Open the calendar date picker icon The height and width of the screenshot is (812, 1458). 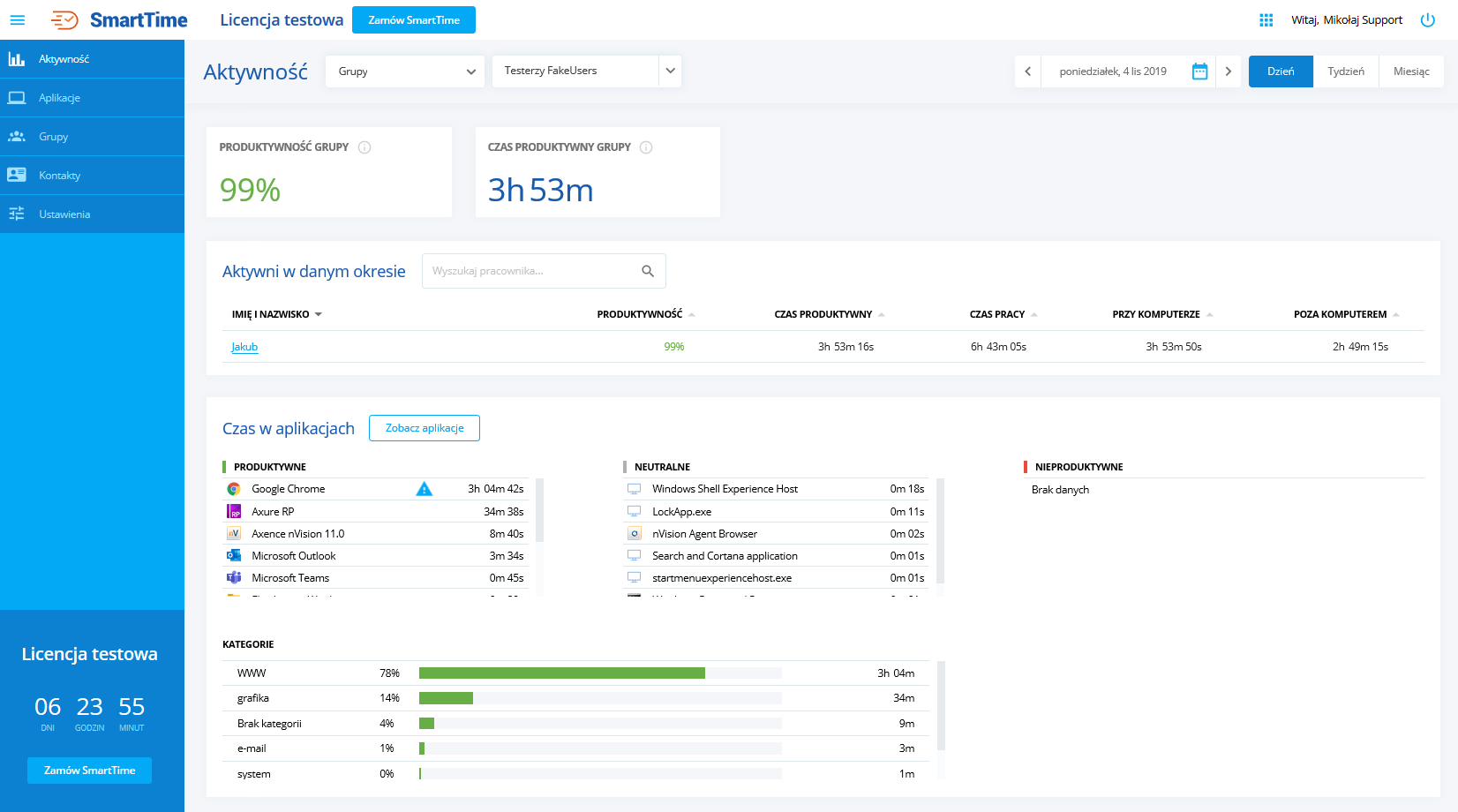coord(1199,71)
